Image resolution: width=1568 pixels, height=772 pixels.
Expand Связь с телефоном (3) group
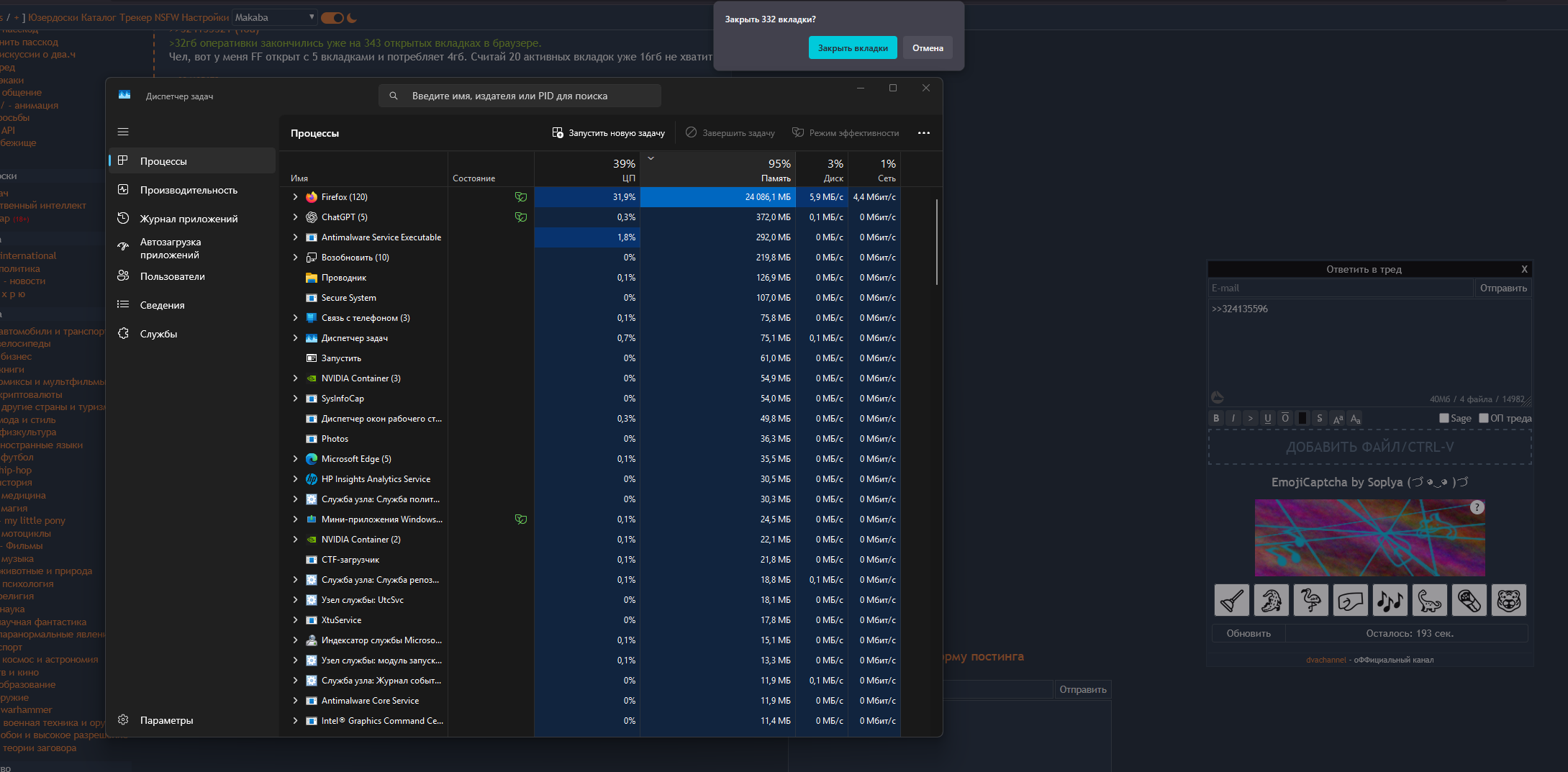pos(295,318)
